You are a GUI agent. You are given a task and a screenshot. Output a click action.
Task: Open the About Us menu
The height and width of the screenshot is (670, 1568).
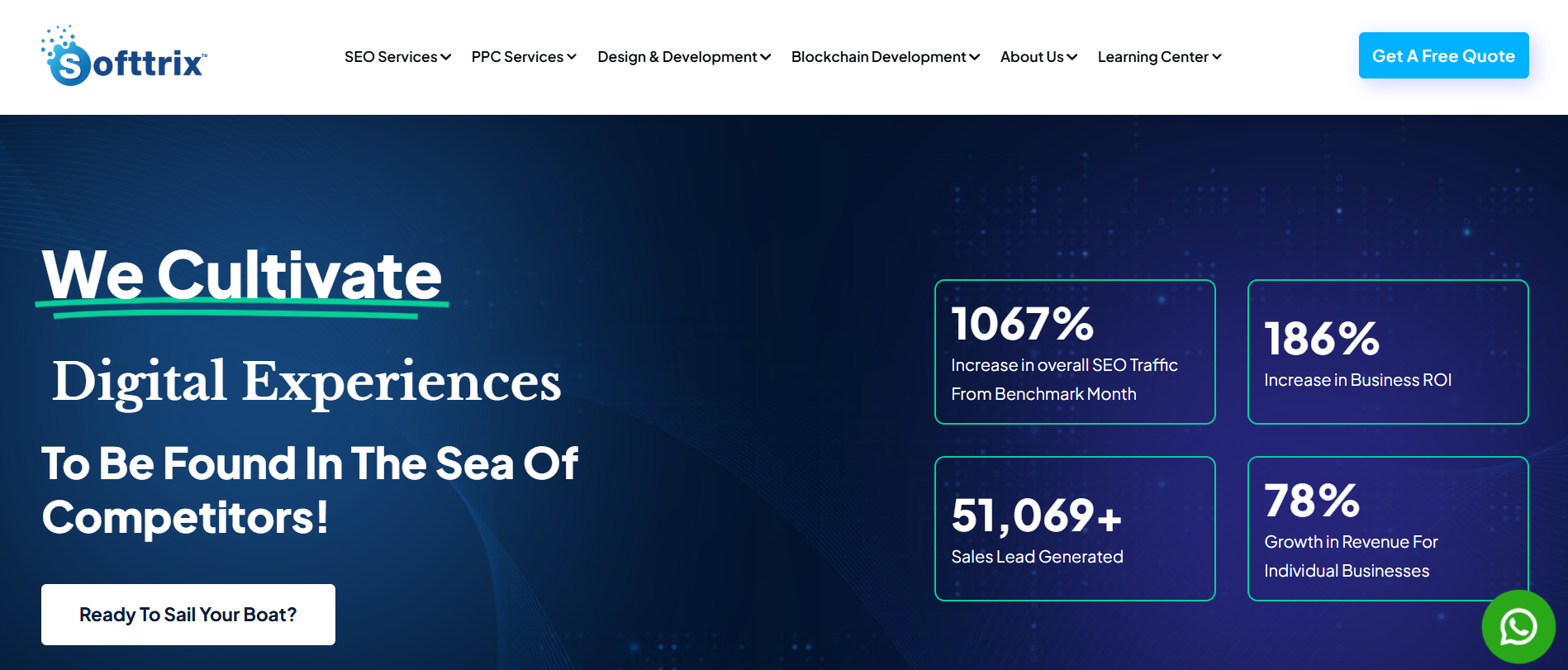tap(1032, 57)
